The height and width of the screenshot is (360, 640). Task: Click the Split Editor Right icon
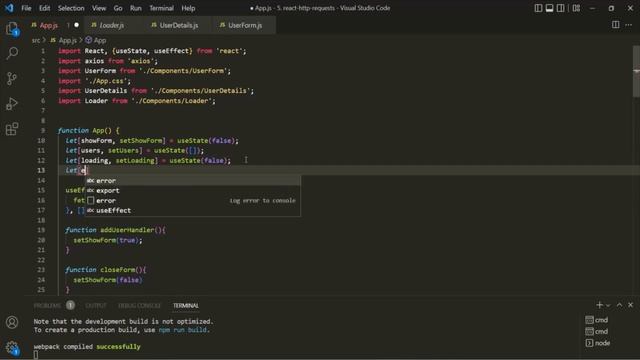click(x=616, y=25)
